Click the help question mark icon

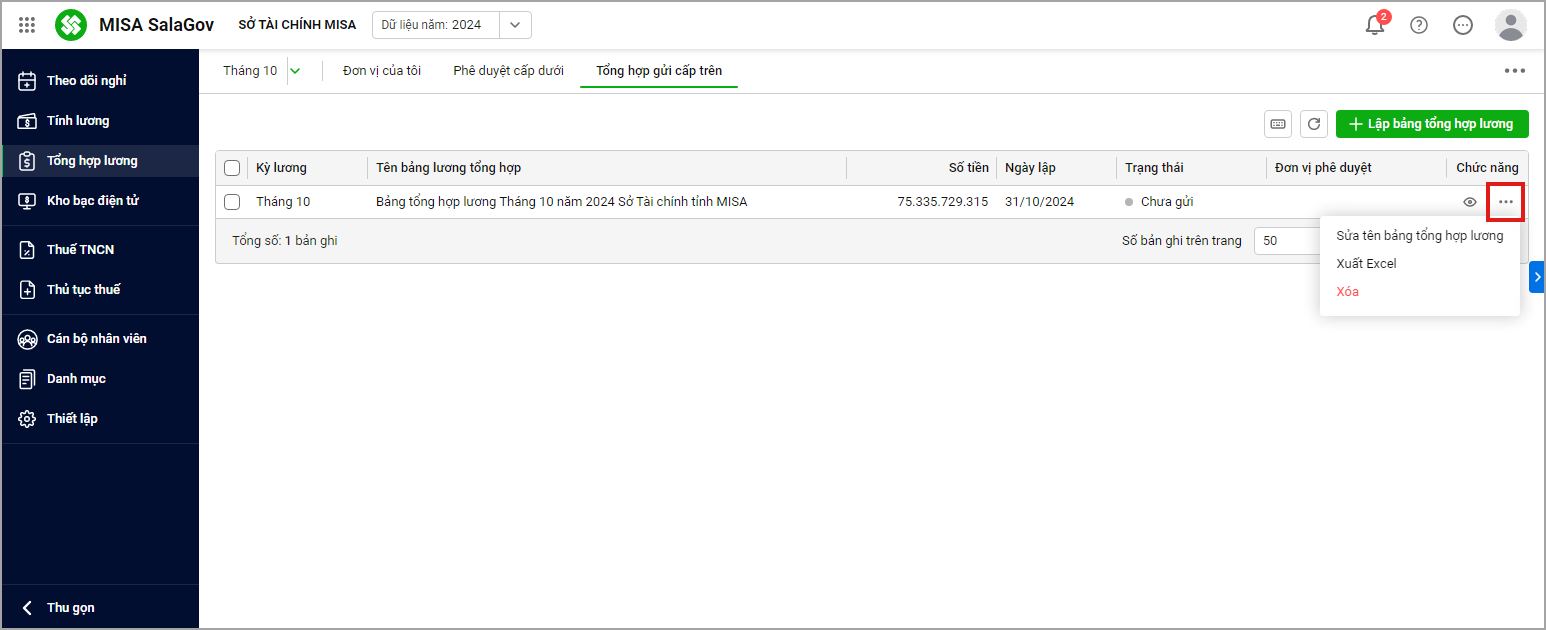[1418, 25]
